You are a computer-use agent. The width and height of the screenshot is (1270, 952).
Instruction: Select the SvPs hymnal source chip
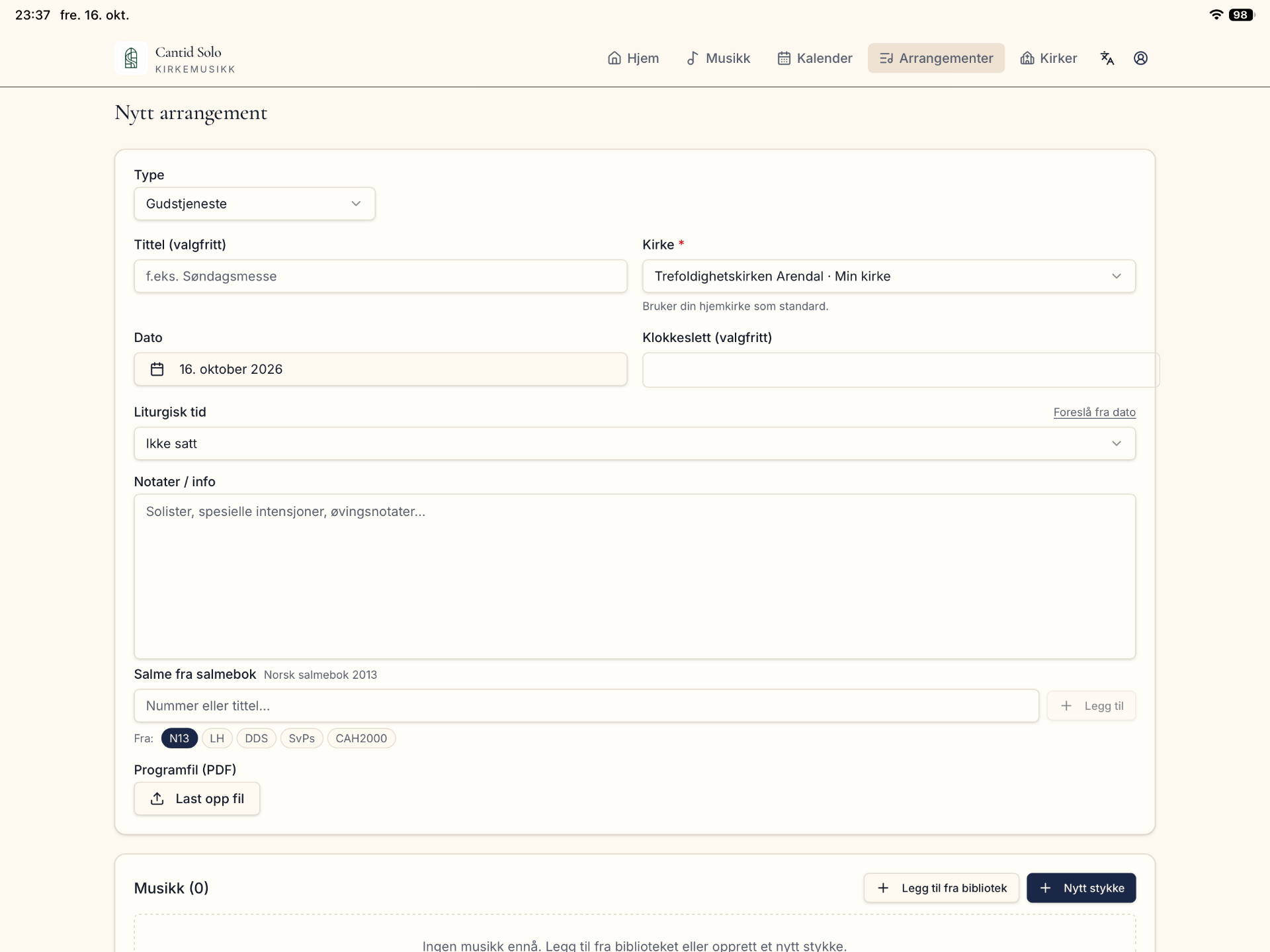pos(302,738)
